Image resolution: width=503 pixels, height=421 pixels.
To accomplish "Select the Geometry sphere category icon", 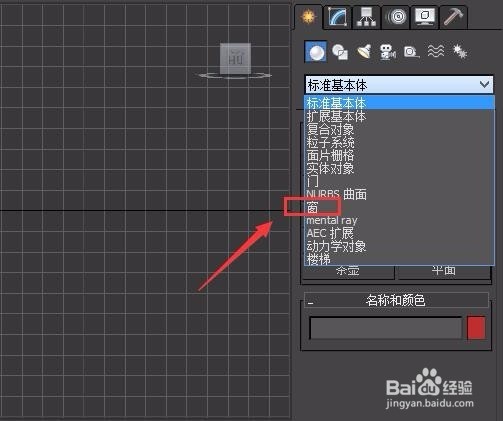I will (x=316, y=52).
